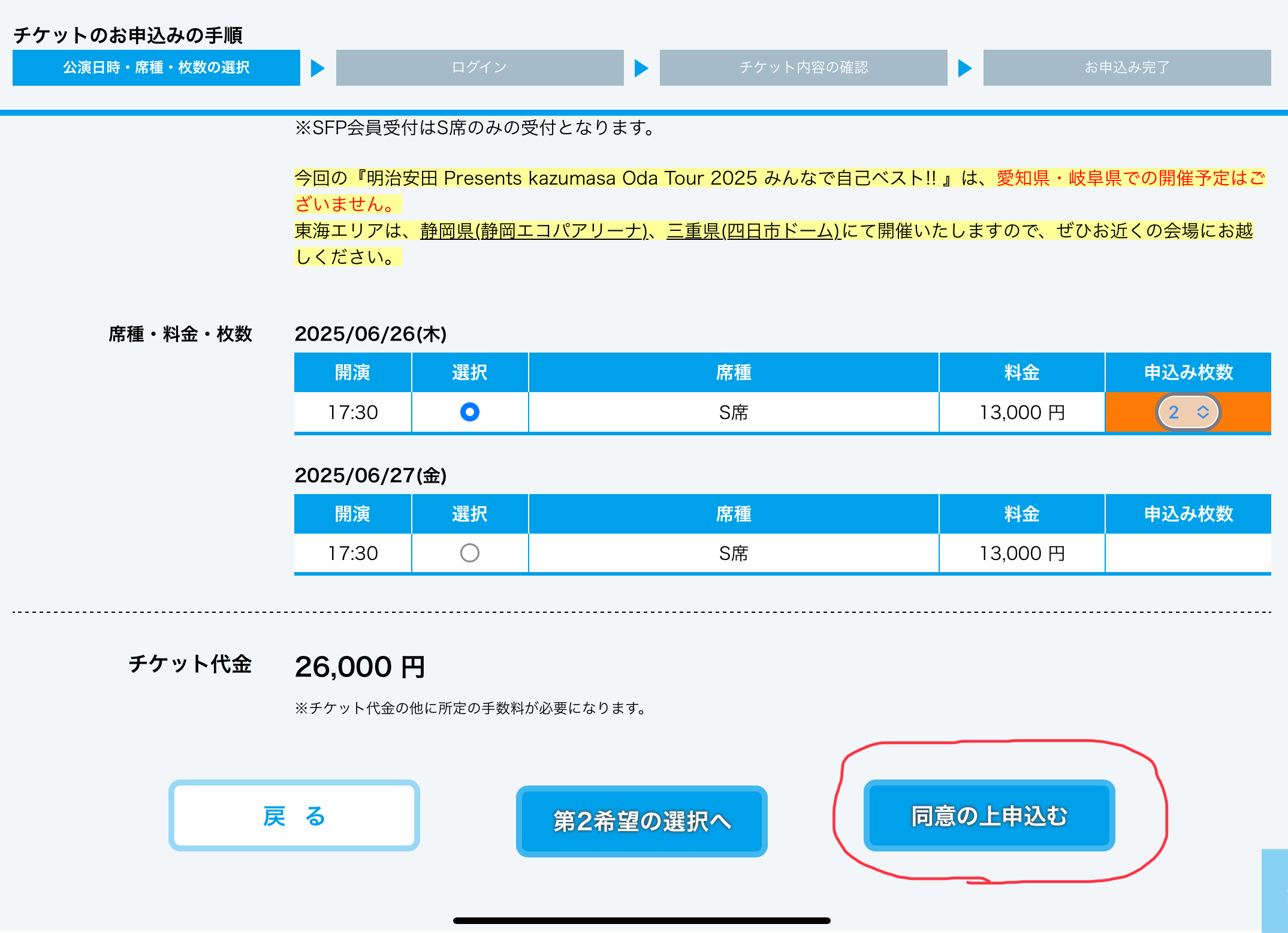Click the arrow icon before チケット内容の確認
Screen dimensions: 1288x933
coord(641,68)
